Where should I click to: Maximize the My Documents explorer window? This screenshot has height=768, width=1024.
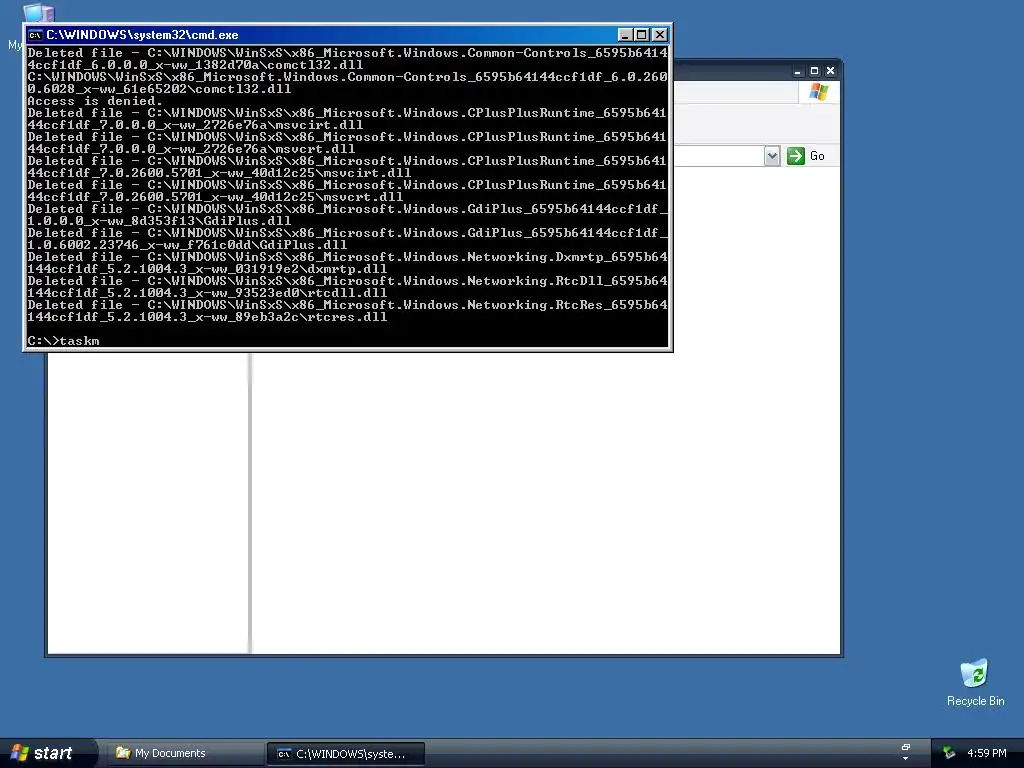tap(814, 71)
